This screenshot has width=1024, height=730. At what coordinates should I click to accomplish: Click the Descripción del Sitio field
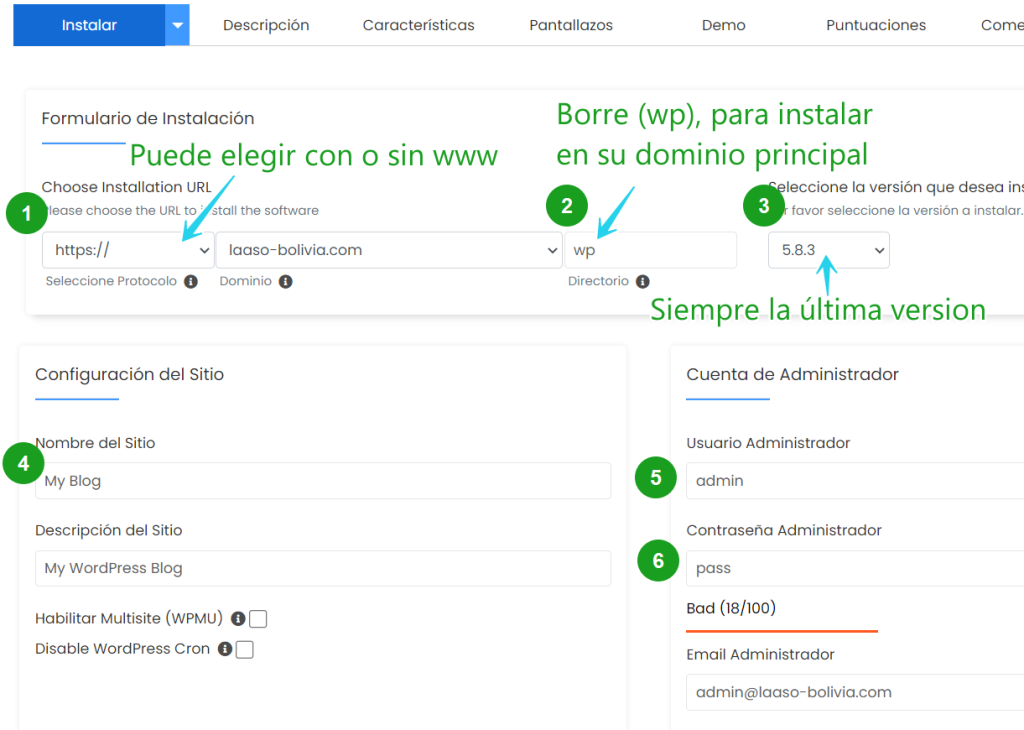[x=323, y=568]
